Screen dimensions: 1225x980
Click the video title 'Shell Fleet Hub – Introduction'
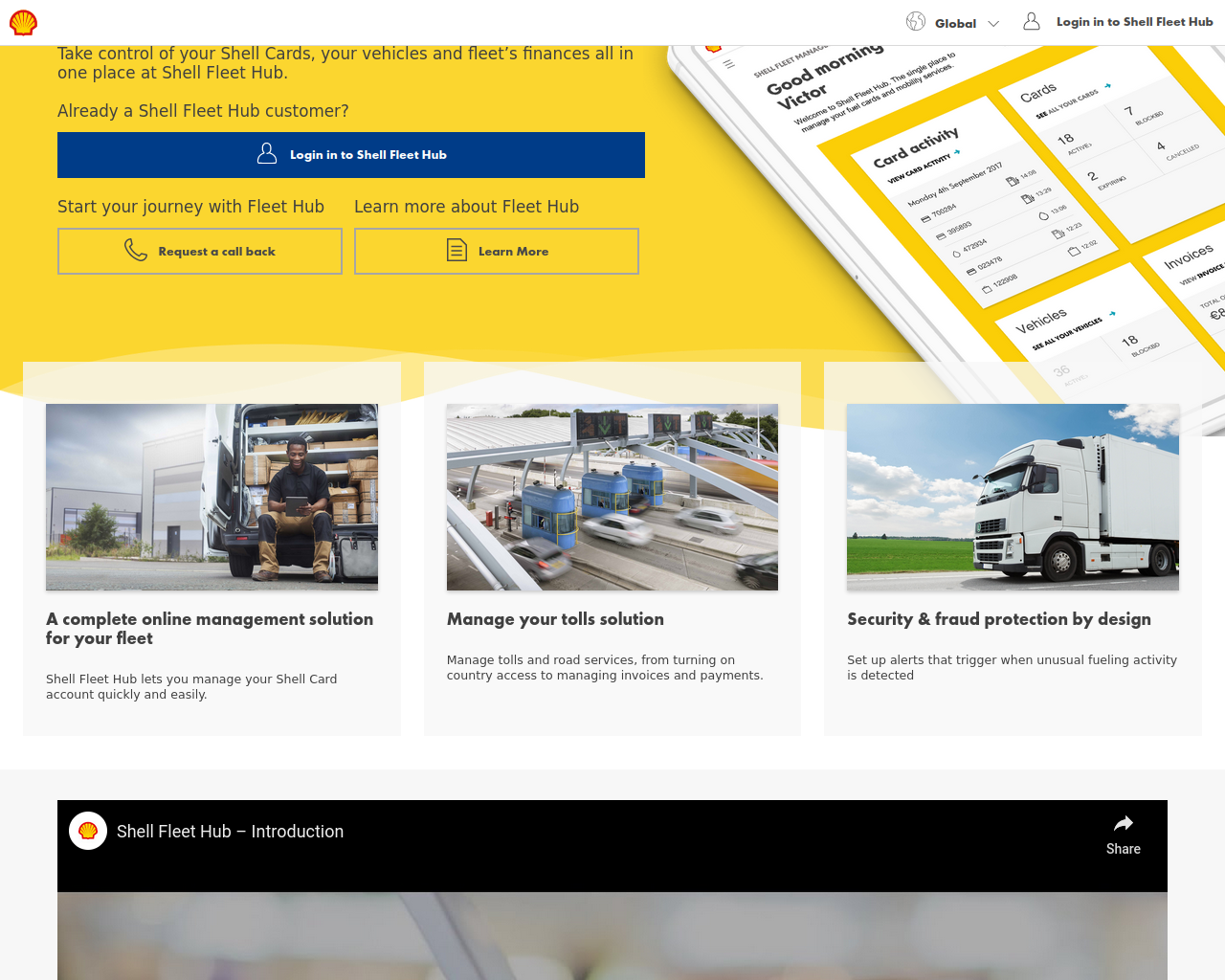tap(230, 832)
